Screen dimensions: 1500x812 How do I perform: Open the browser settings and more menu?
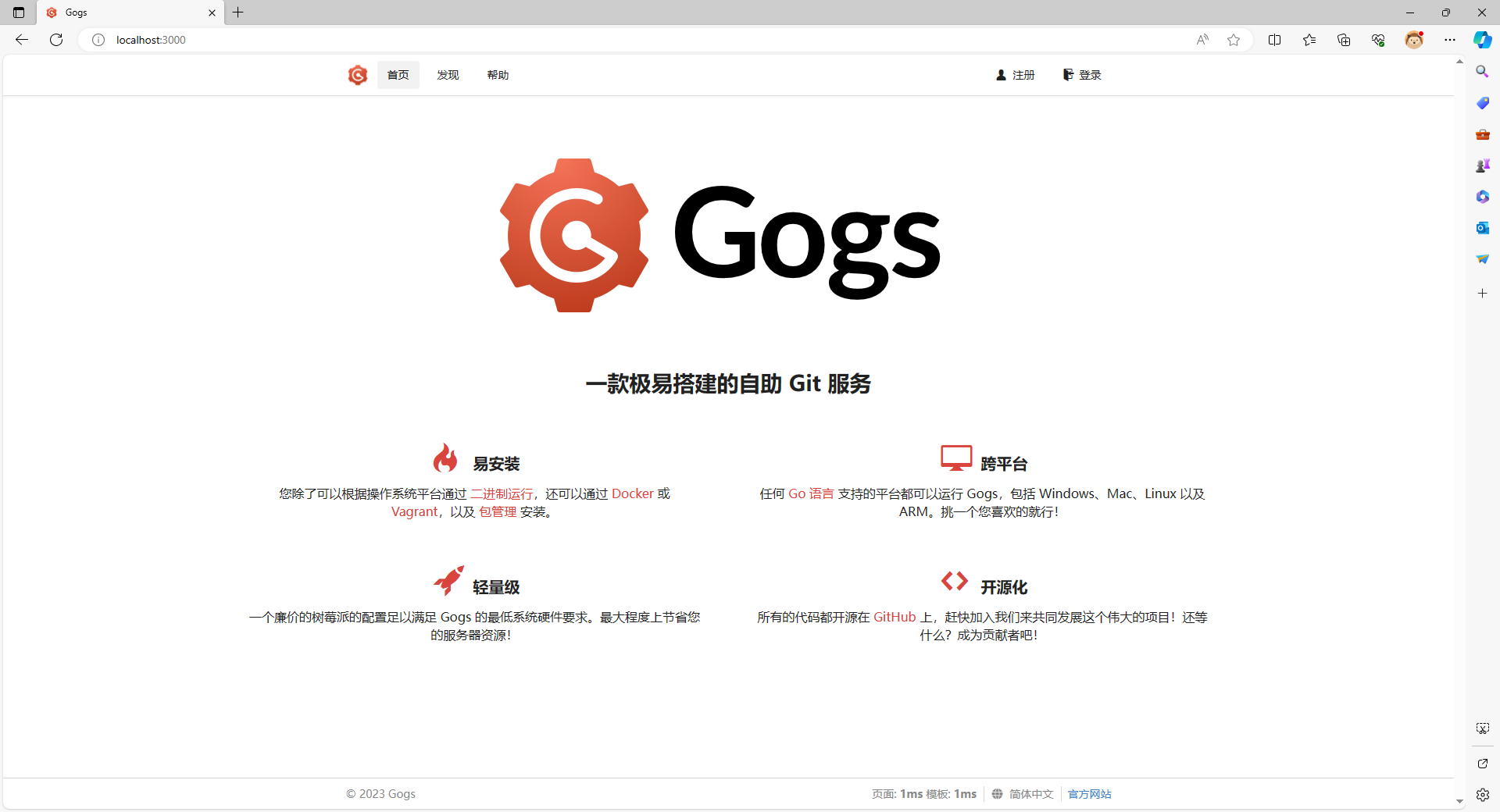[x=1450, y=40]
